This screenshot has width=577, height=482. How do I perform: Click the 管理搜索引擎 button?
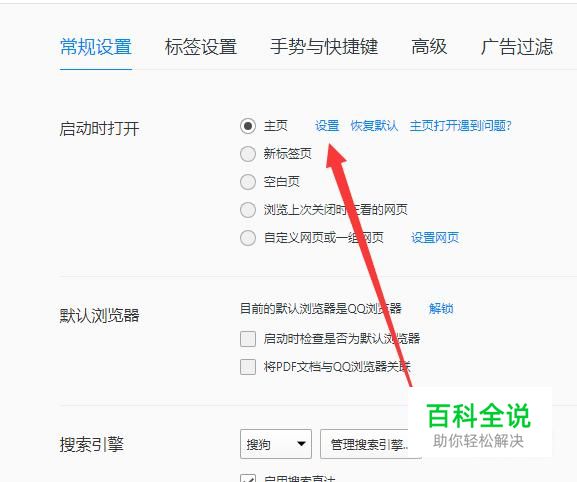(x=370, y=444)
